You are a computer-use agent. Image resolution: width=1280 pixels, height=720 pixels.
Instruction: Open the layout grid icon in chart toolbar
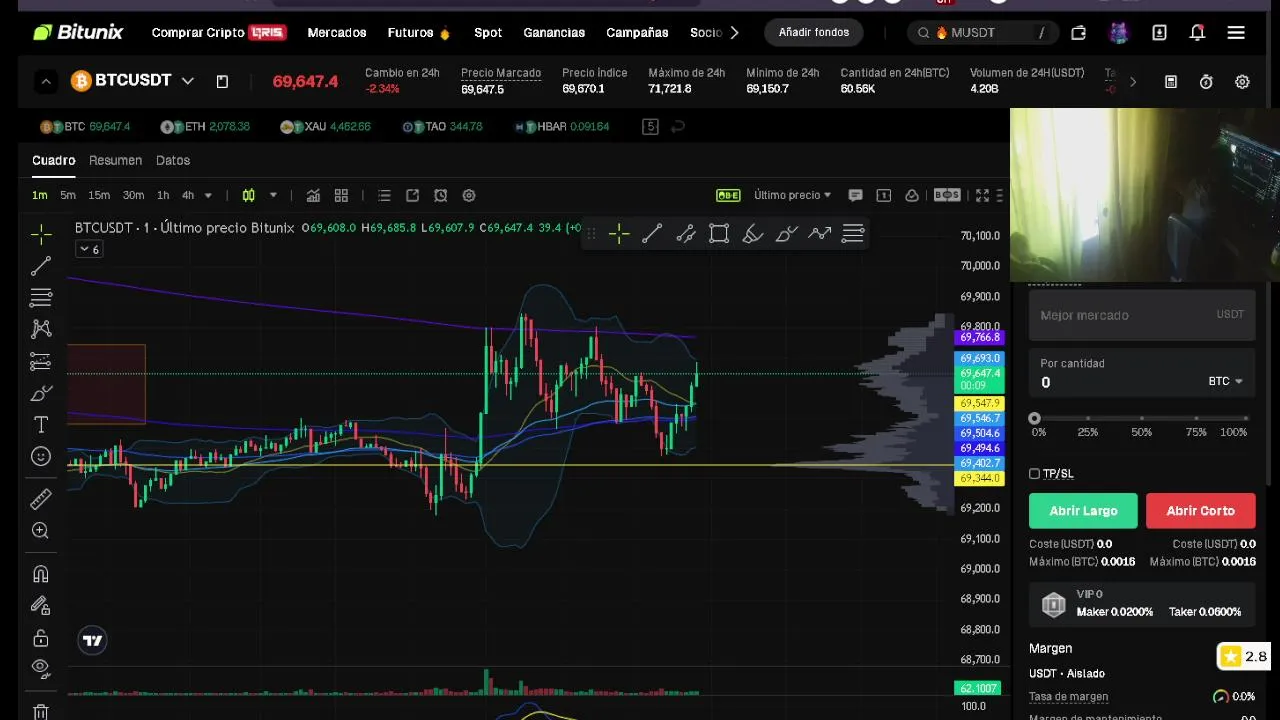341,195
